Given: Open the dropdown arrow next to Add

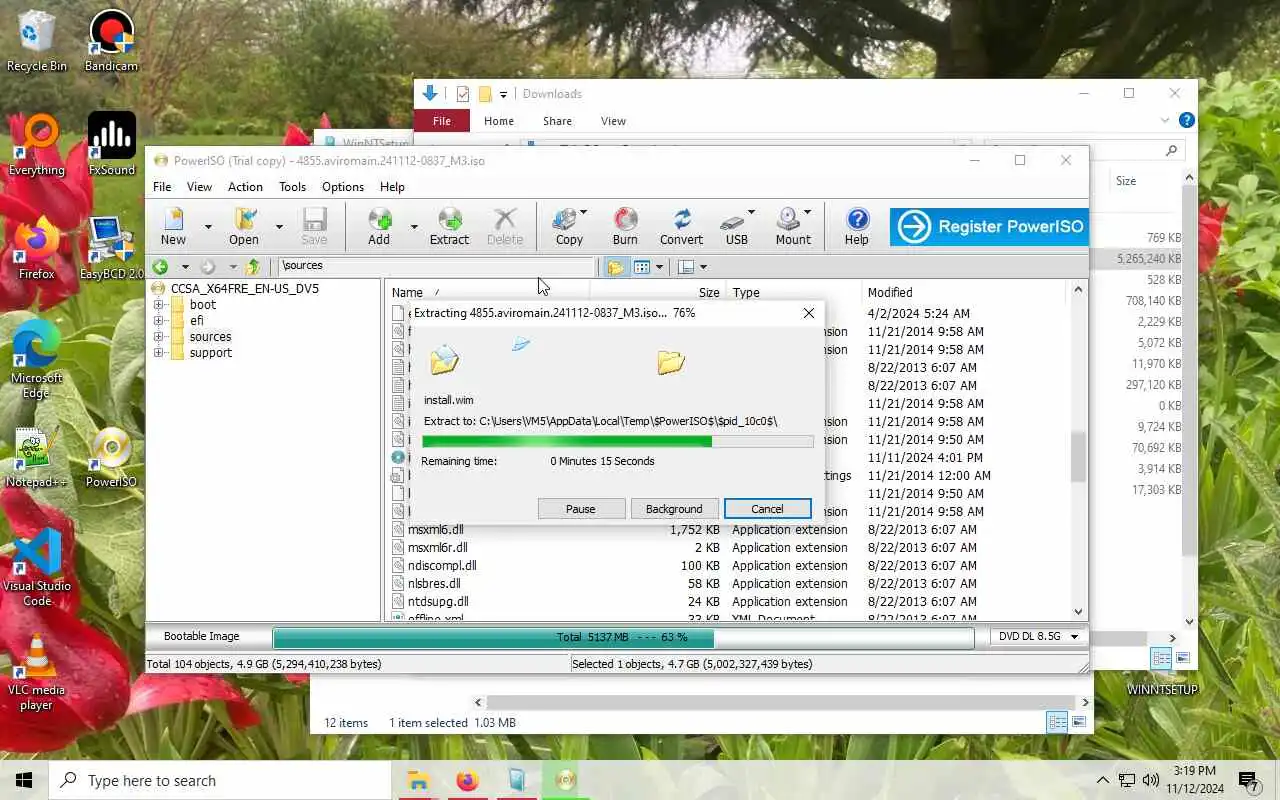Looking at the screenshot, I should [414, 227].
